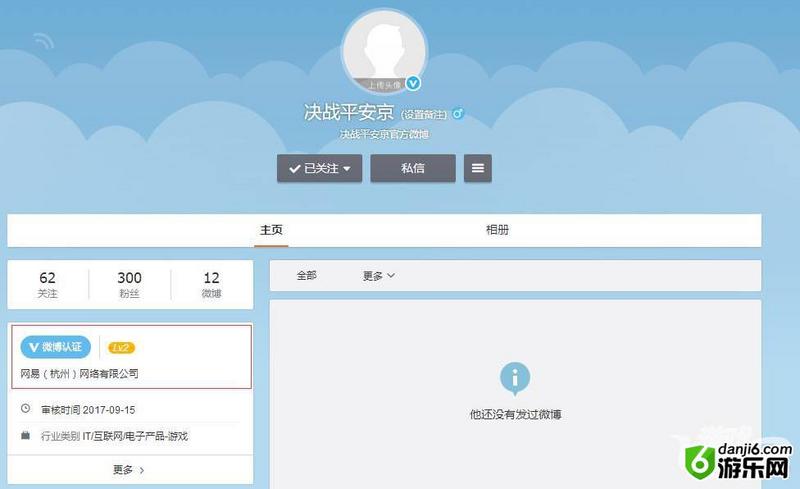View the 300 粉丝 followers count
This screenshot has width=800, height=489.
point(130,284)
